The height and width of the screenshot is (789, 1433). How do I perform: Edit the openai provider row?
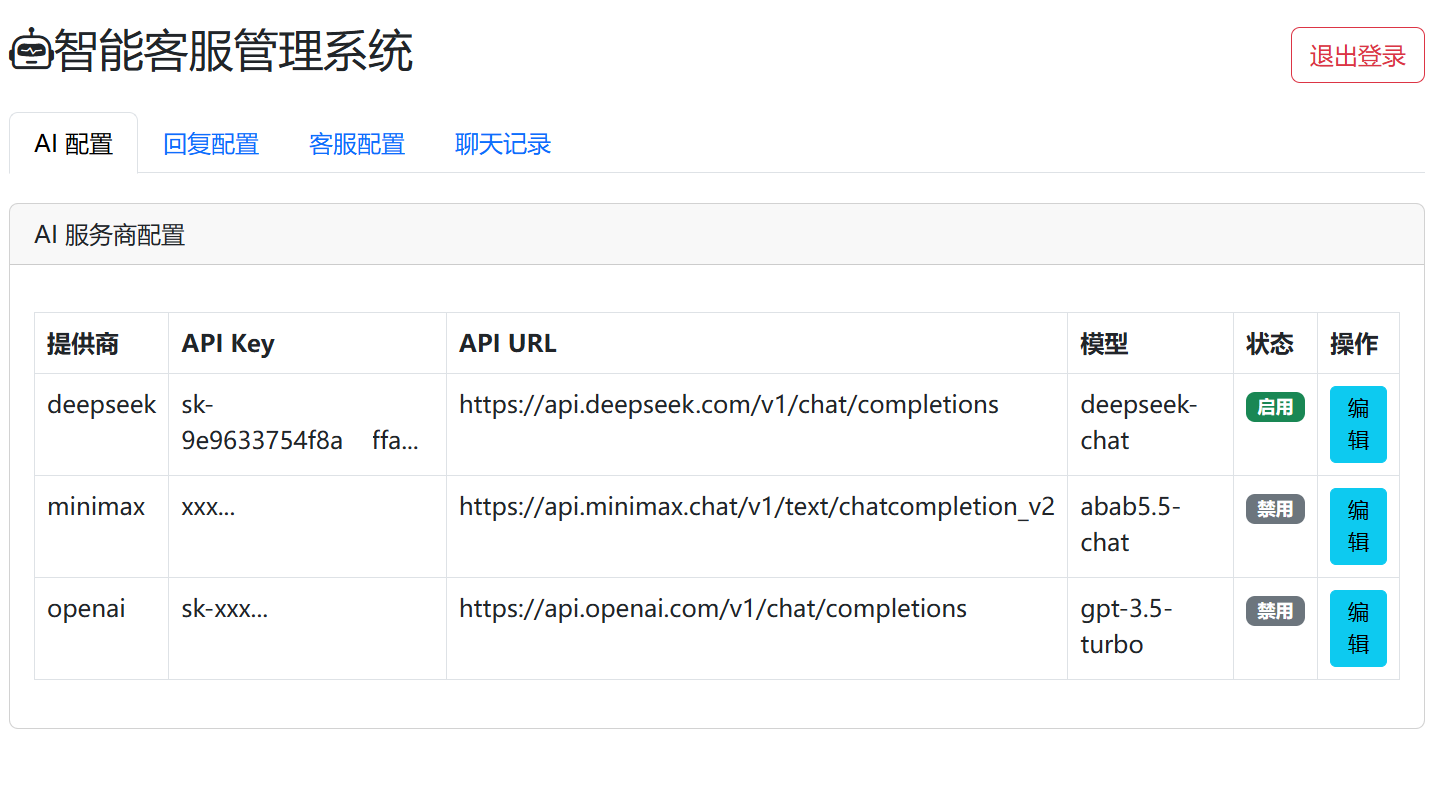point(1357,628)
